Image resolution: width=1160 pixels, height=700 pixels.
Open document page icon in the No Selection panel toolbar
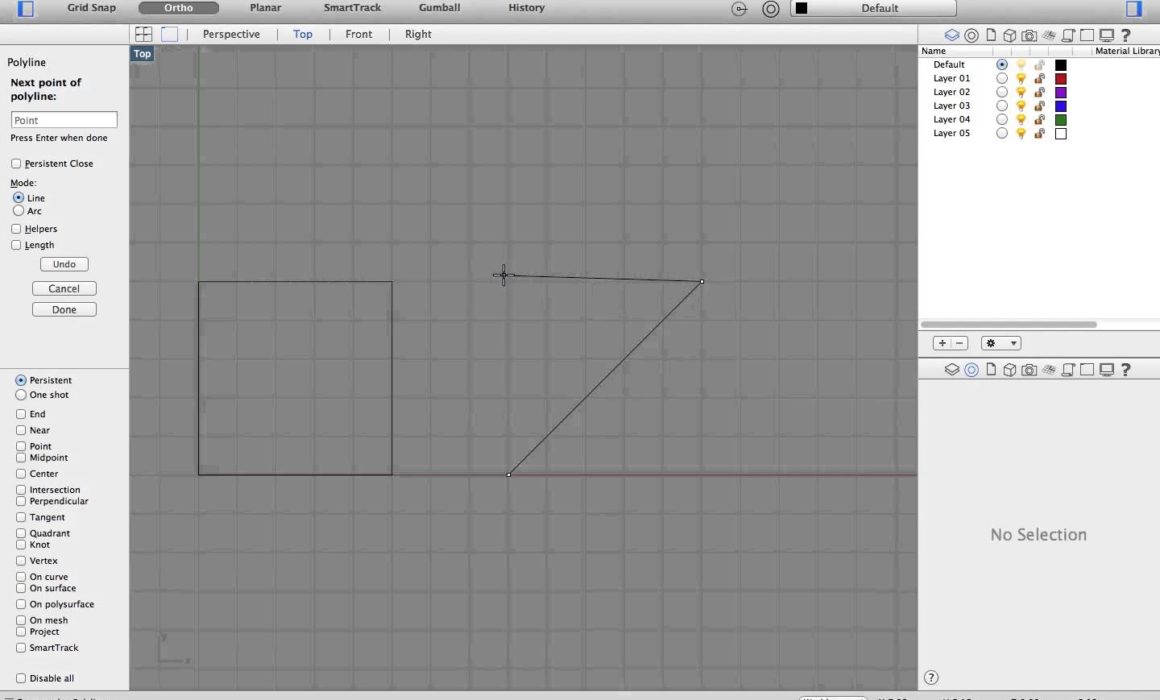click(991, 369)
